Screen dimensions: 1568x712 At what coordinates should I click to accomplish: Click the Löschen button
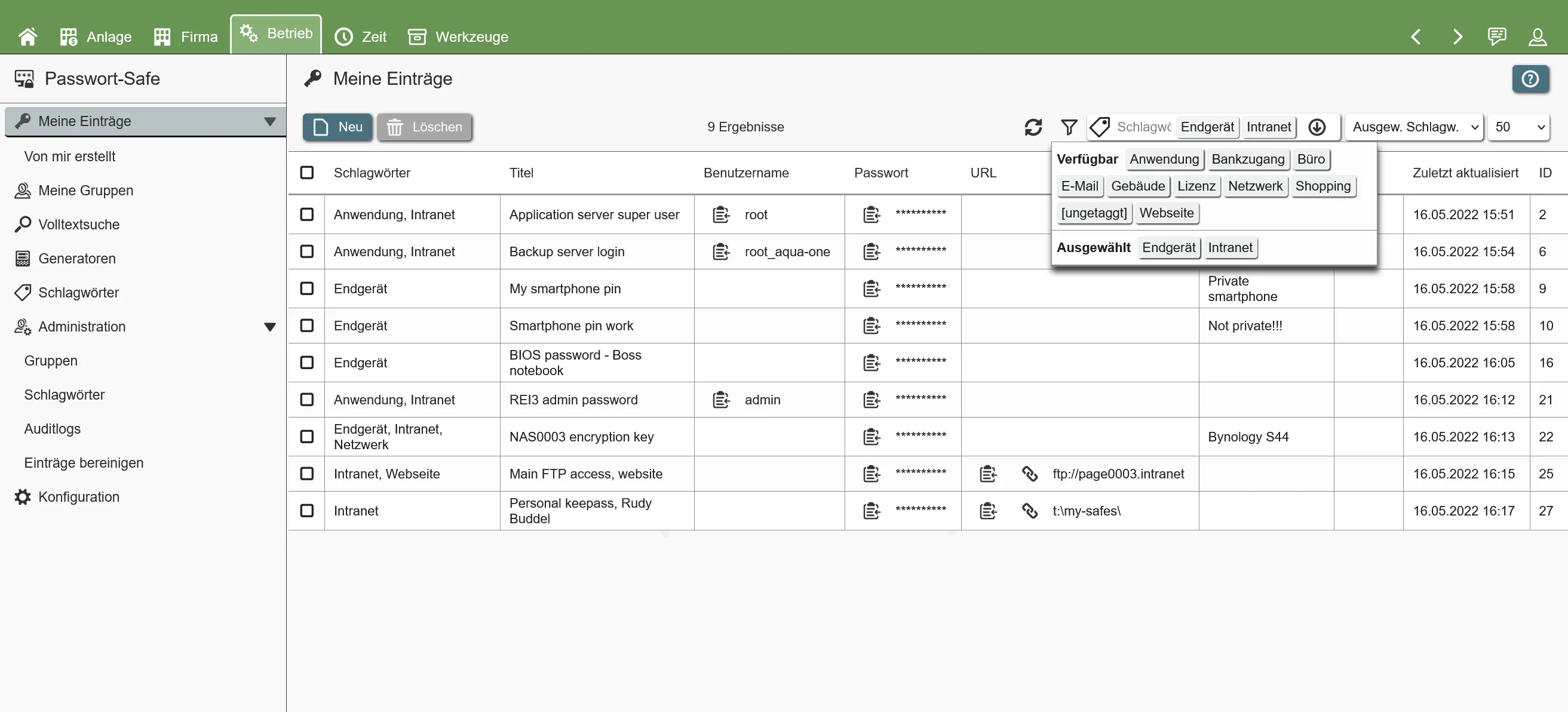point(424,127)
